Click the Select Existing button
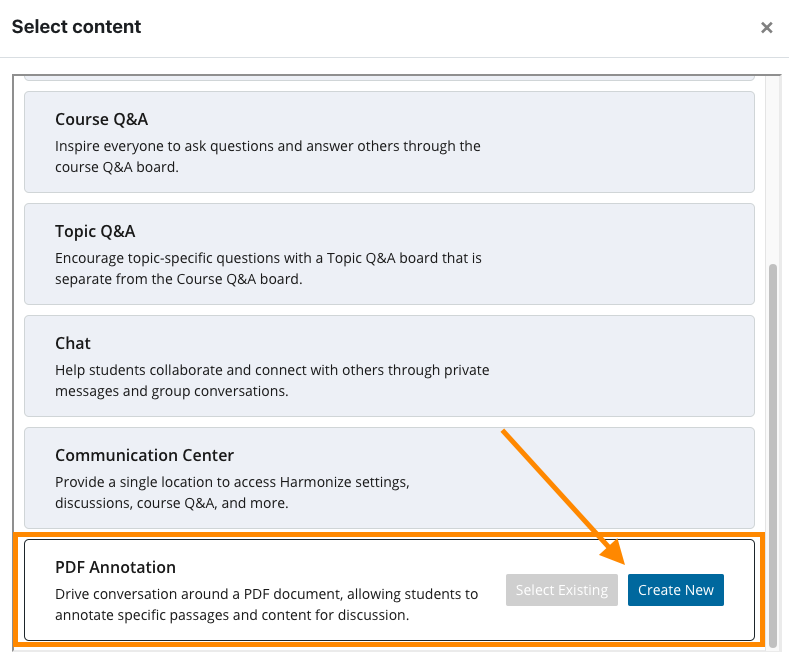The width and height of the screenshot is (789, 670). 561,590
